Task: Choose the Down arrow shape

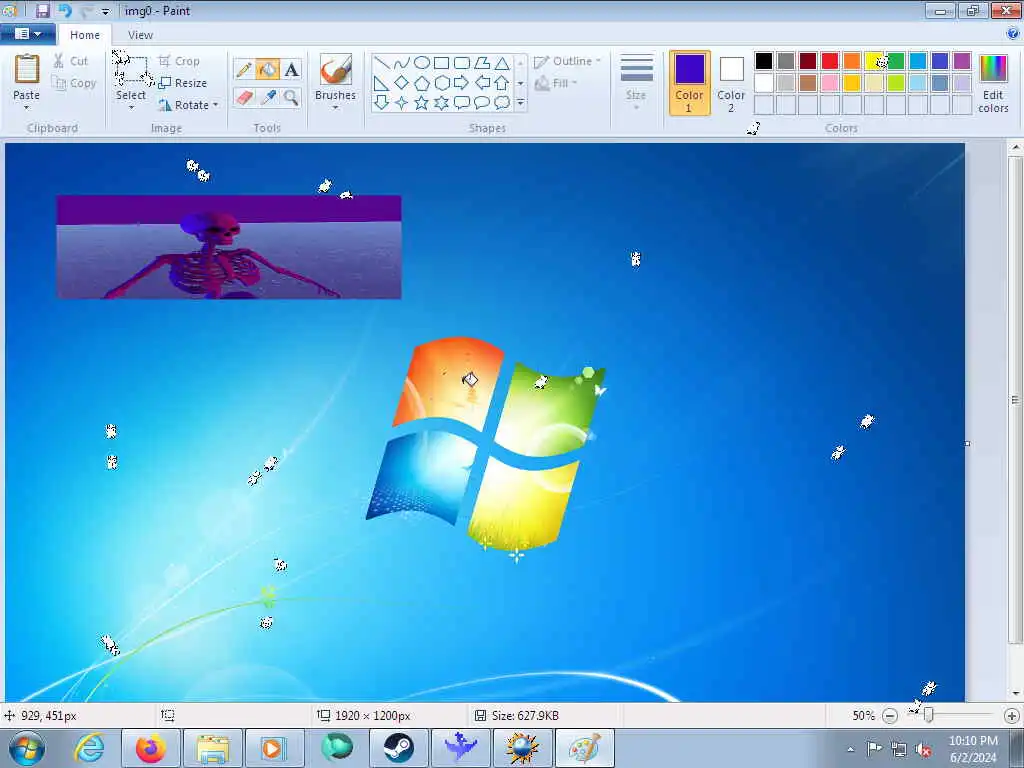Action: [381, 103]
